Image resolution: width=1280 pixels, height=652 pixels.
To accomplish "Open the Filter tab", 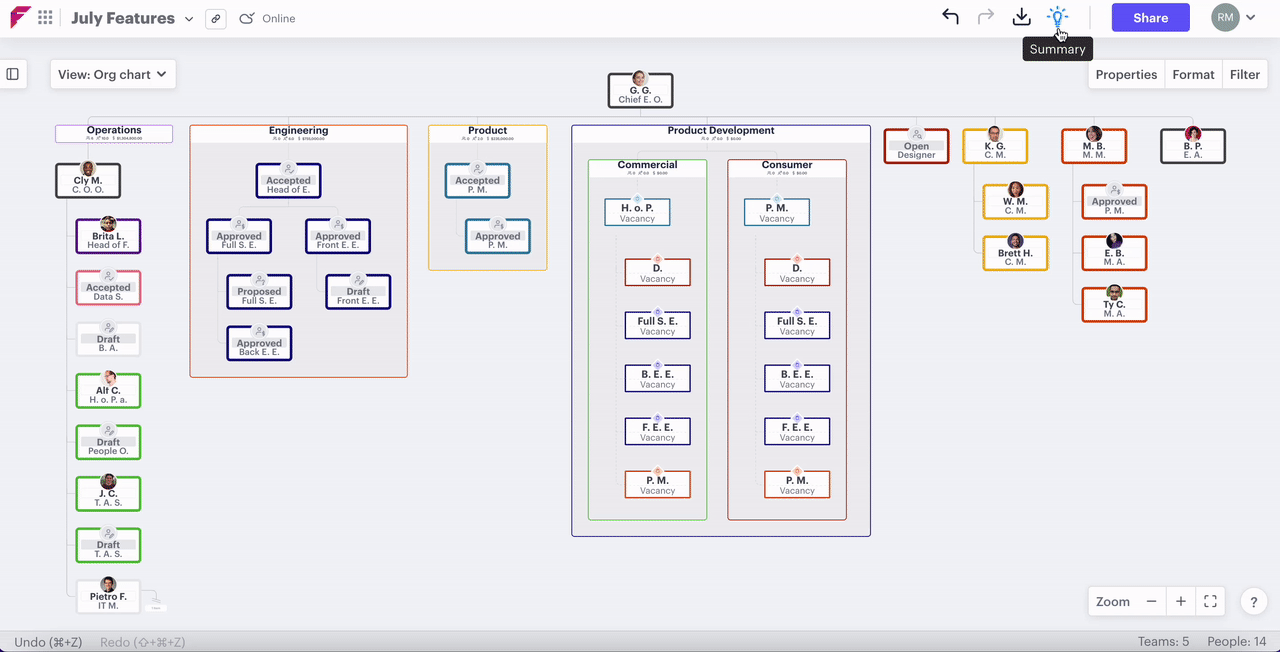I will coord(1244,74).
